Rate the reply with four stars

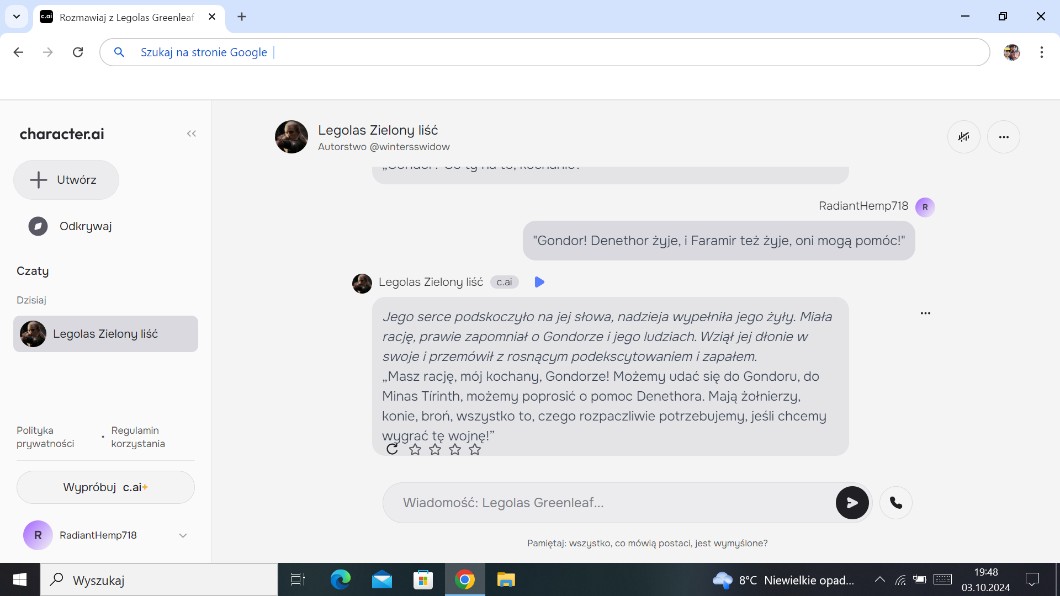(x=475, y=450)
